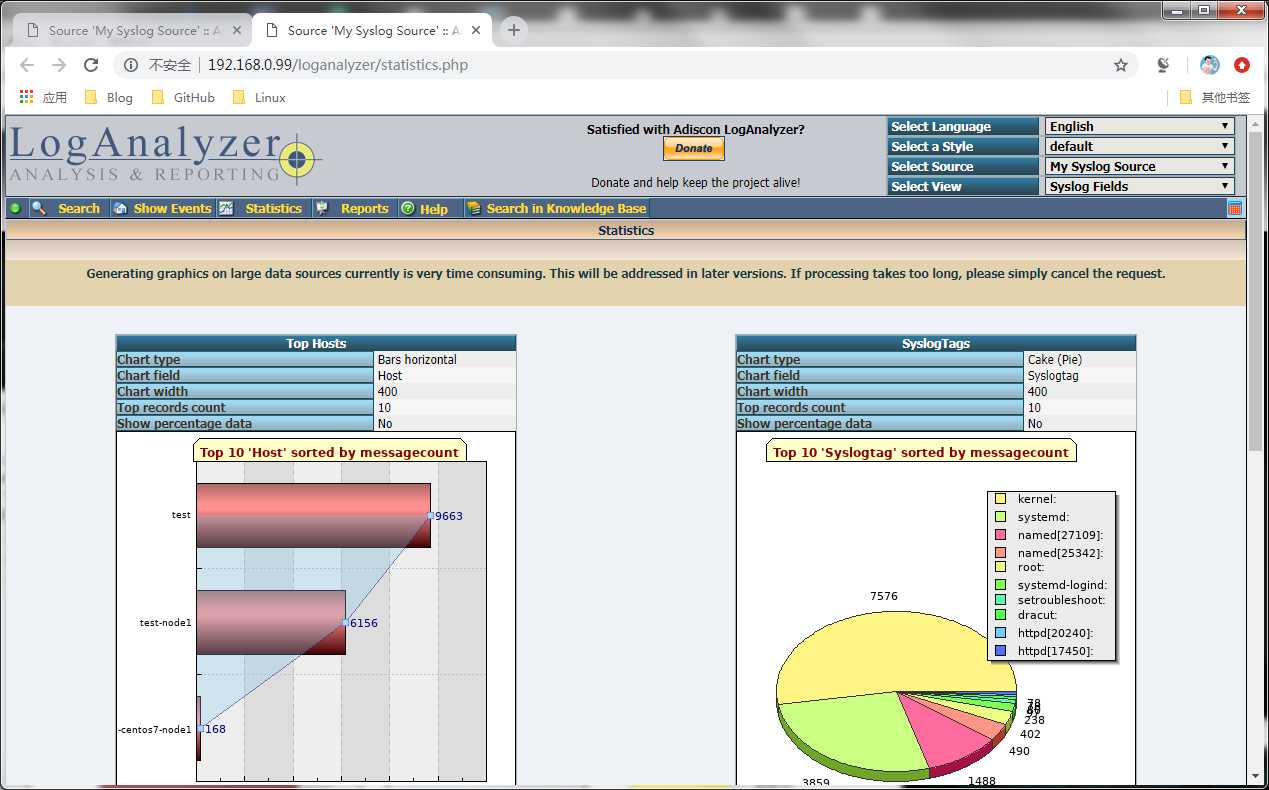Bookmark this page with the star icon
The image size is (1269, 790).
(x=1121, y=65)
